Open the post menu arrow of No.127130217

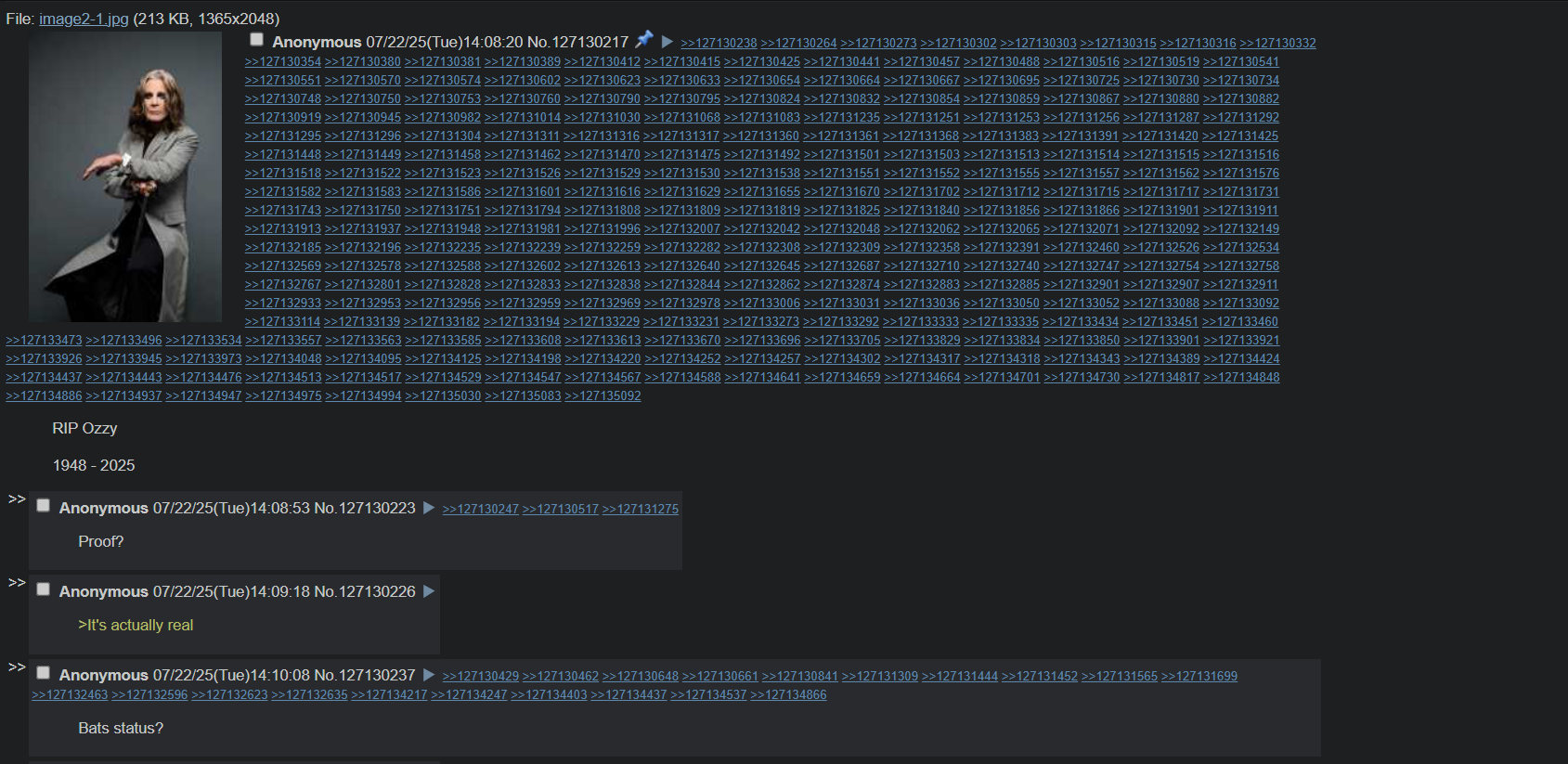pyautogui.click(x=667, y=41)
